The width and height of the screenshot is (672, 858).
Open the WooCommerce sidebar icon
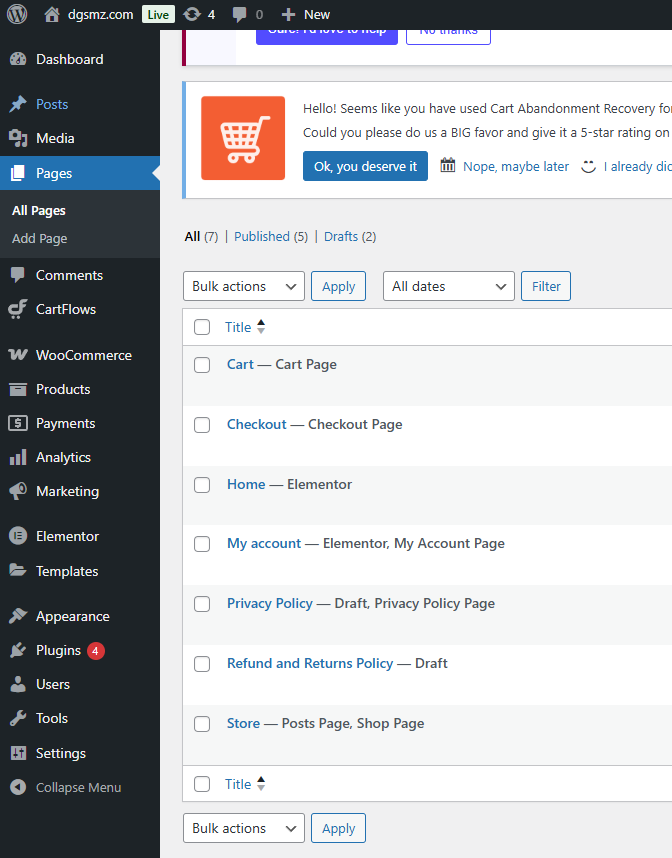tap(18, 355)
